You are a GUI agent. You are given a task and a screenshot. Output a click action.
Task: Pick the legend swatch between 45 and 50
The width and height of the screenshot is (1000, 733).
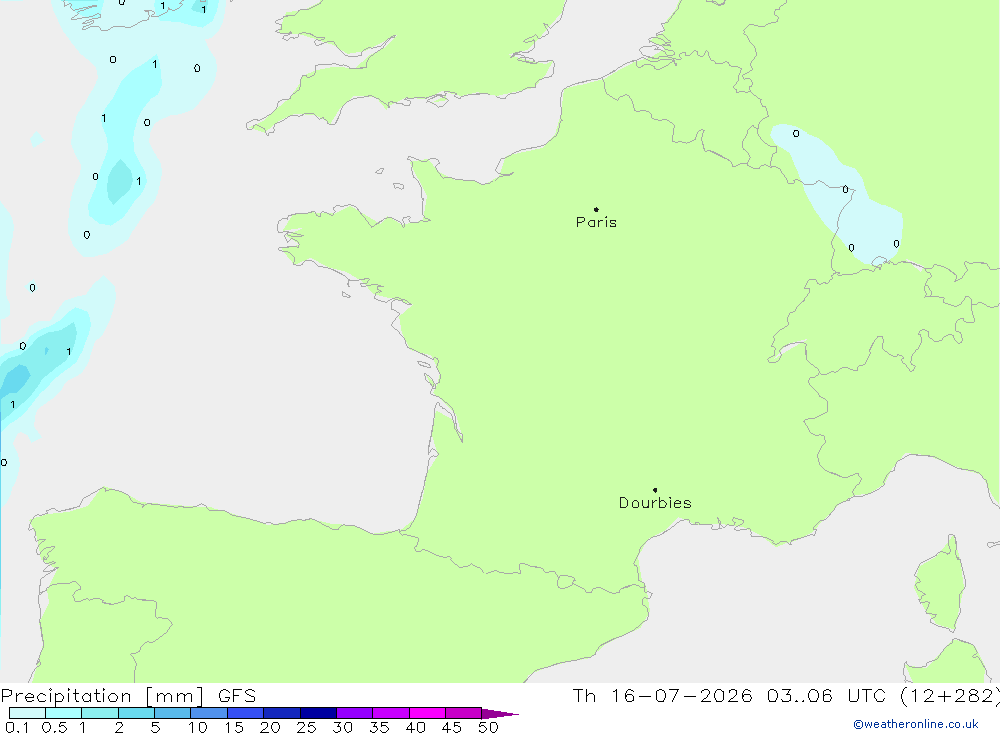(x=464, y=713)
